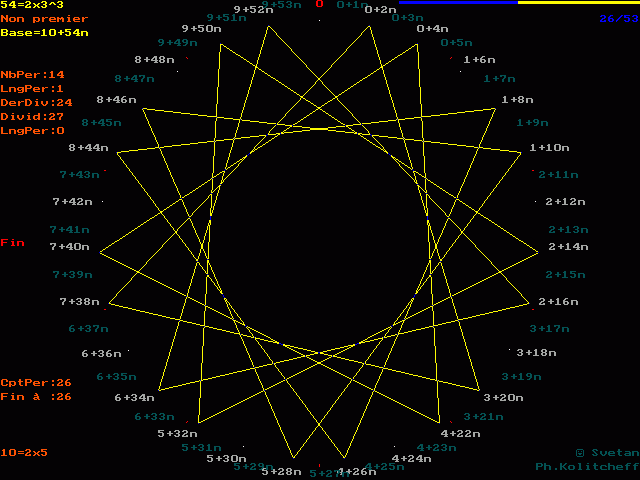Click the 7+38n point label

(80, 302)
